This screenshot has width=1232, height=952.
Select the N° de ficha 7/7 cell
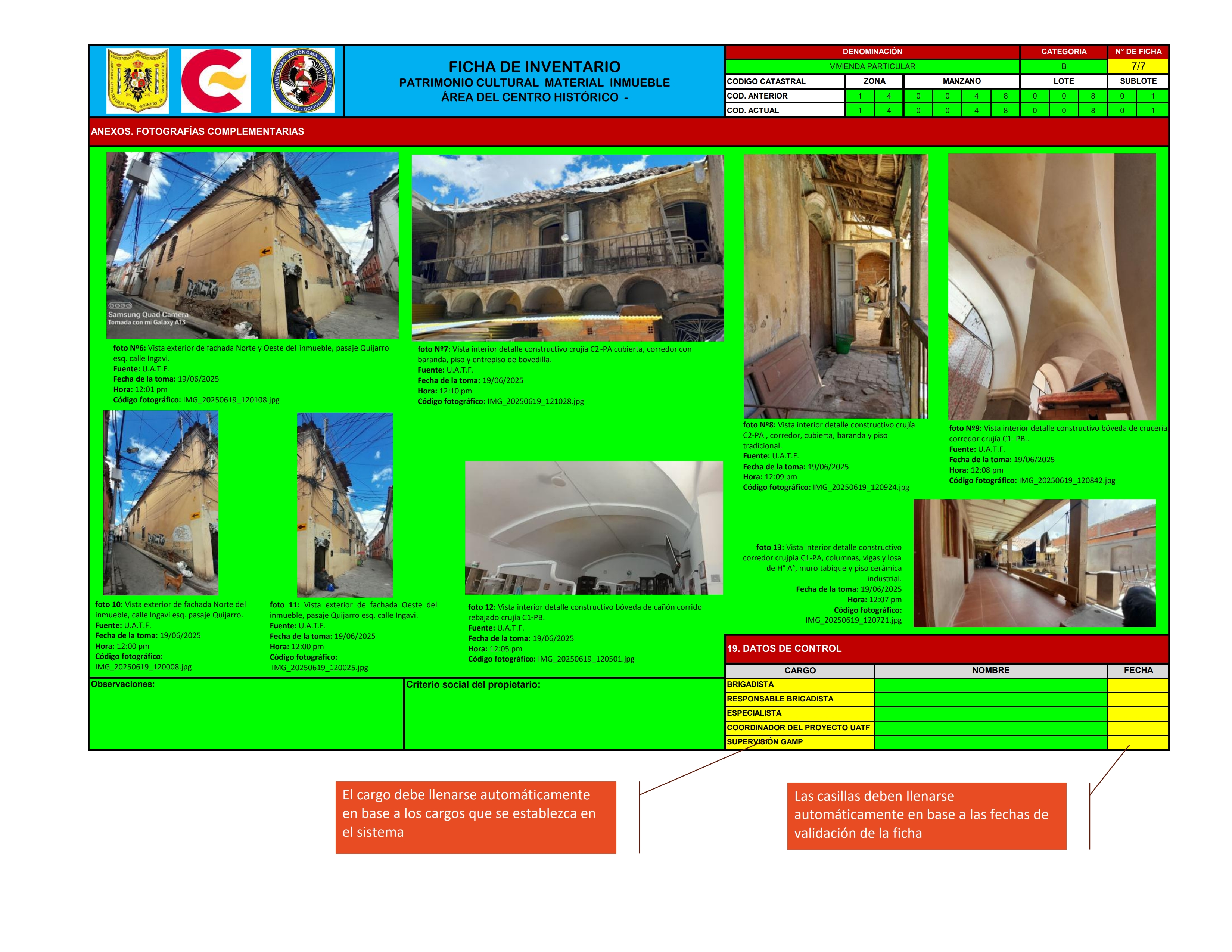click(x=1138, y=66)
